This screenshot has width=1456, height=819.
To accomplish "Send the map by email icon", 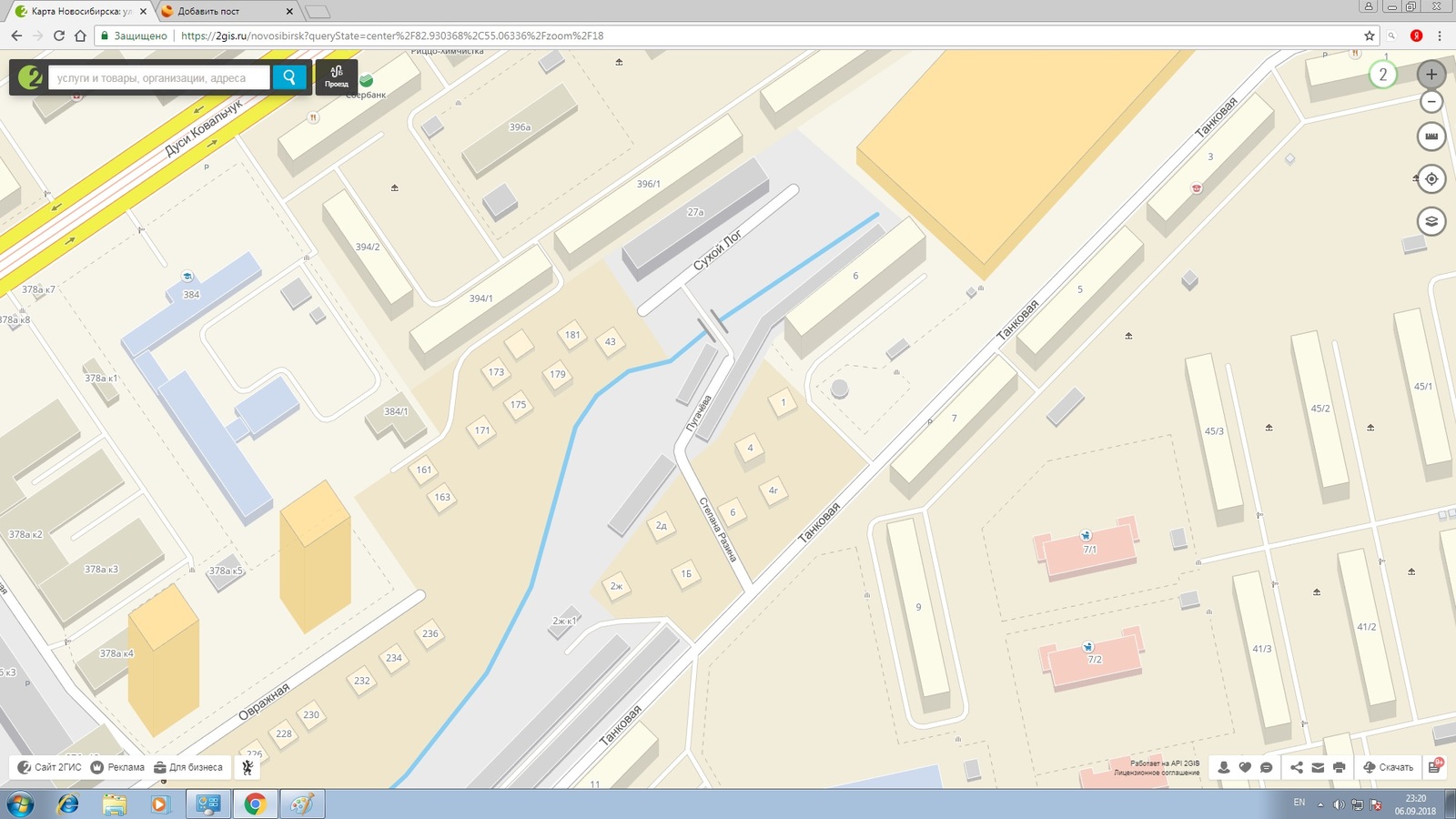I will pos(1317,767).
